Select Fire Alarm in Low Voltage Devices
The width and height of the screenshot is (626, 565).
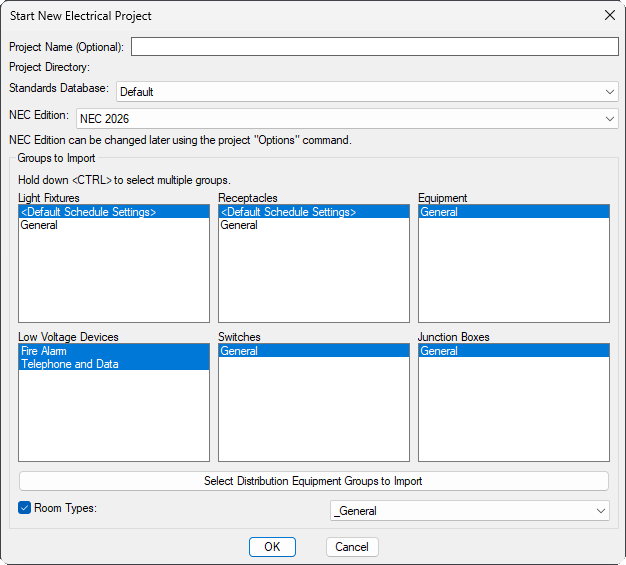tap(114, 351)
